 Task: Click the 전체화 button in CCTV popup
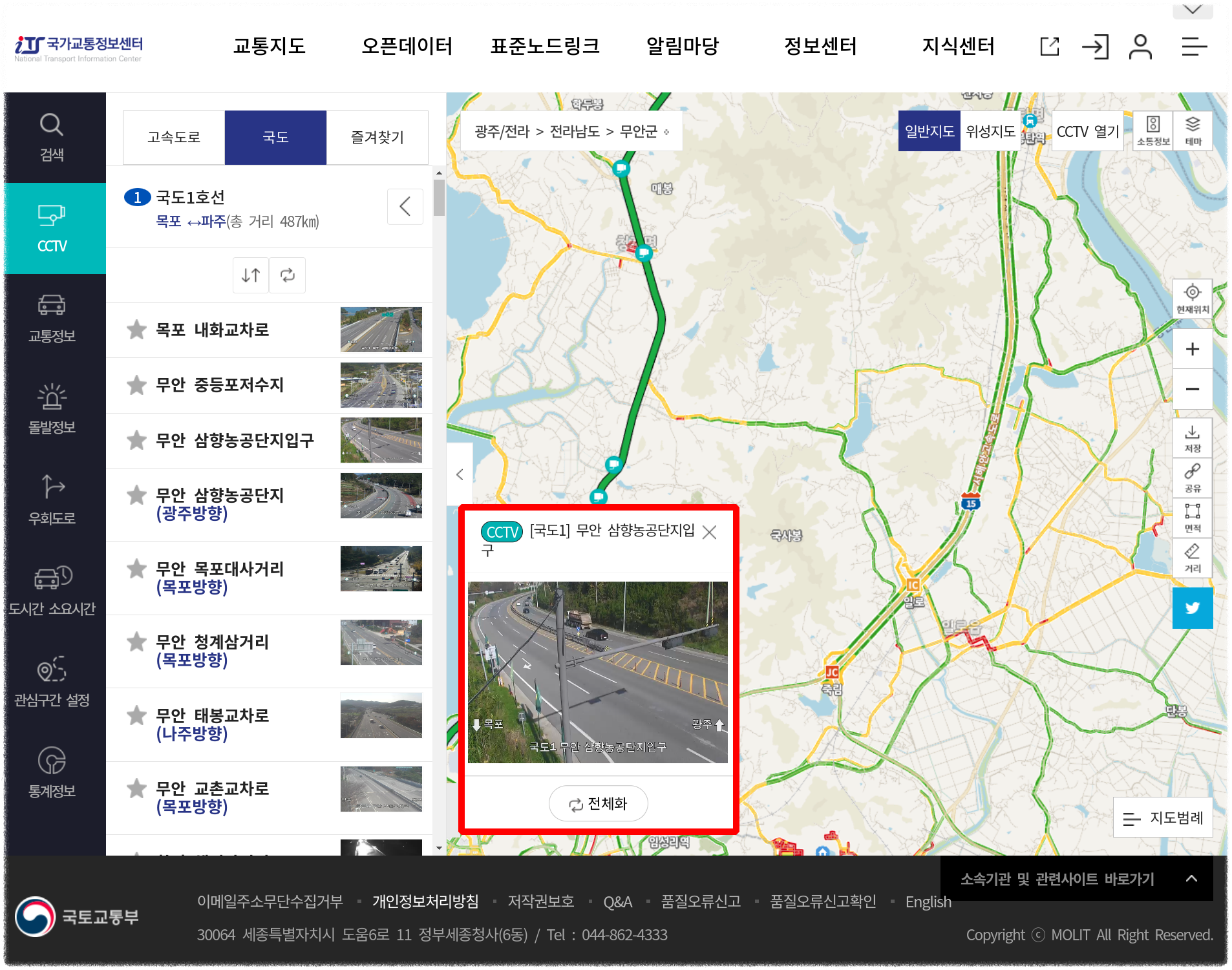[598, 803]
